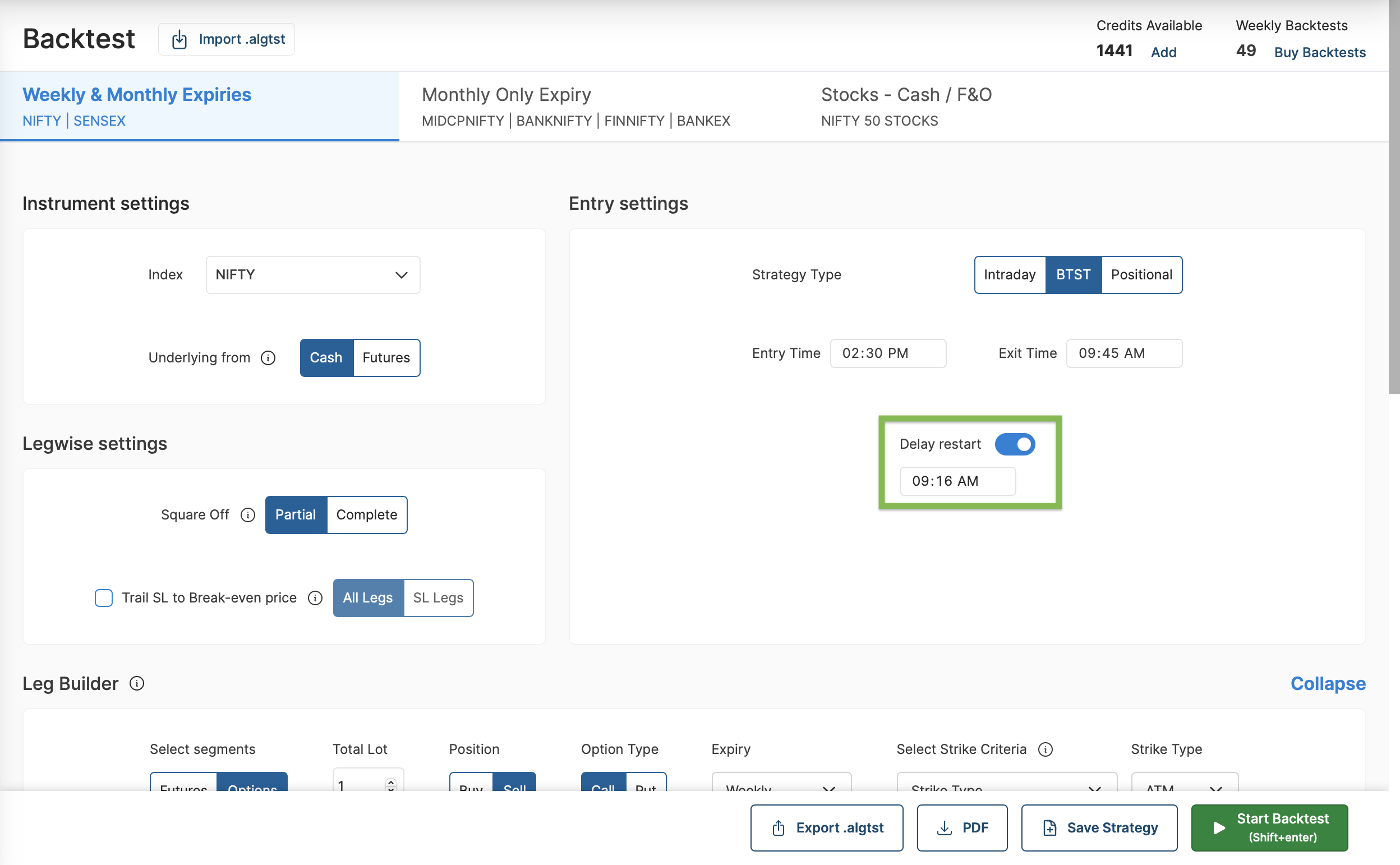The width and height of the screenshot is (1400, 865).
Task: Click the Weekly Backtests count 49
Action: point(1246,51)
